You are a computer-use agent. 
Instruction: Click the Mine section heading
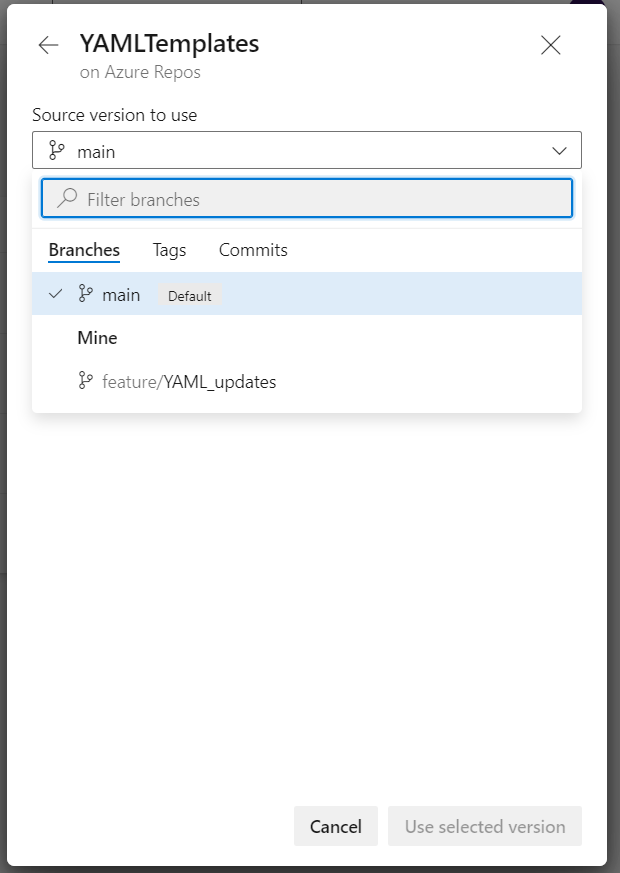coord(97,338)
